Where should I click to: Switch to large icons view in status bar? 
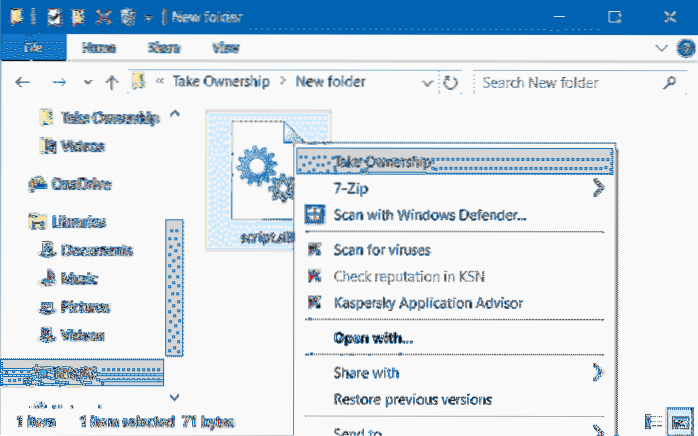[682, 423]
